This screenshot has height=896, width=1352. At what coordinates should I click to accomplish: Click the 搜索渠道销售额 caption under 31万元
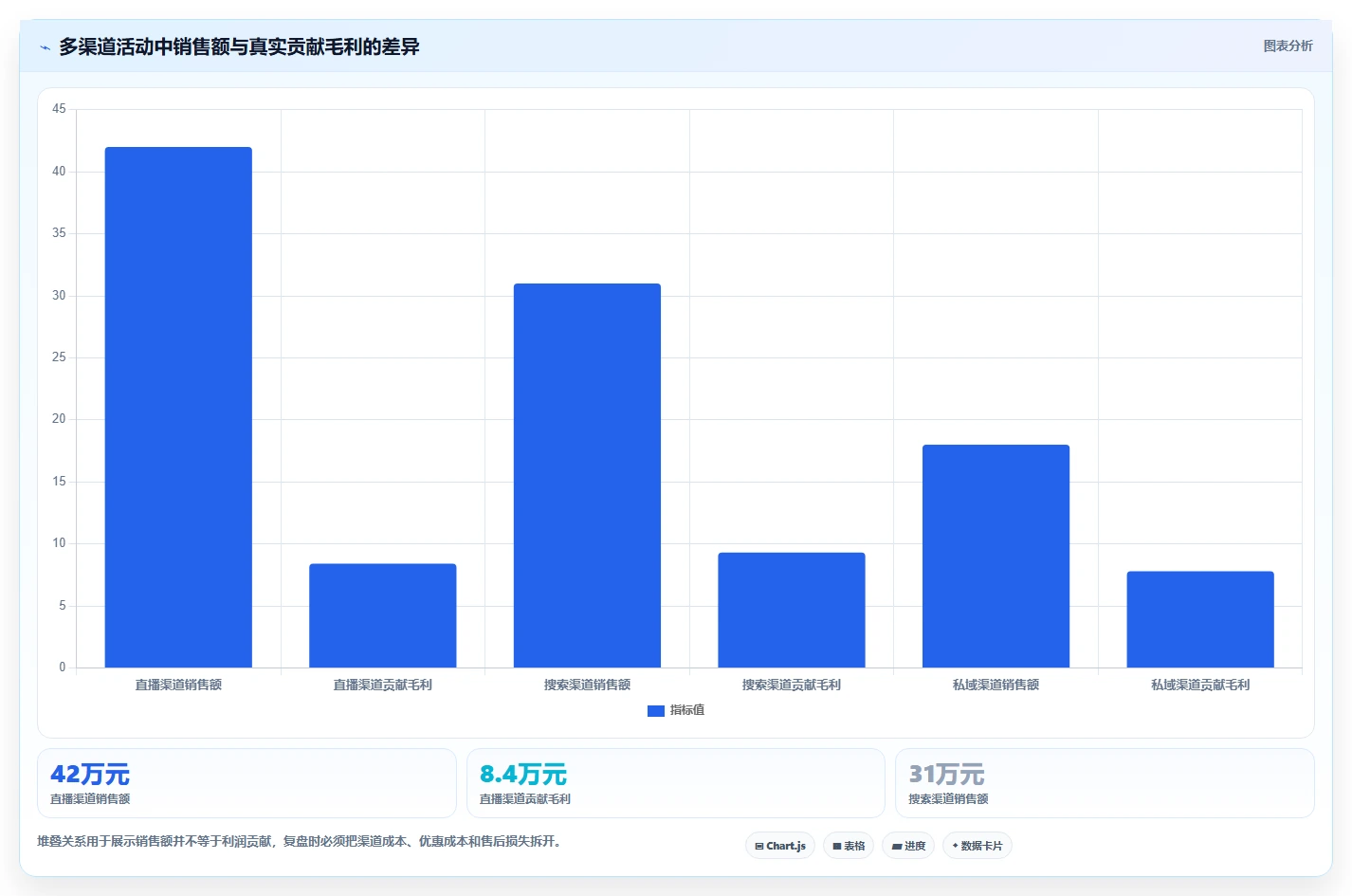[x=948, y=799]
